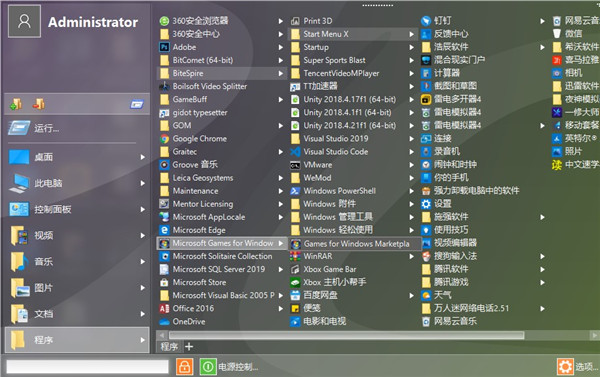Add a new tab with plus button
This screenshot has width=600, height=377.
[189, 346]
